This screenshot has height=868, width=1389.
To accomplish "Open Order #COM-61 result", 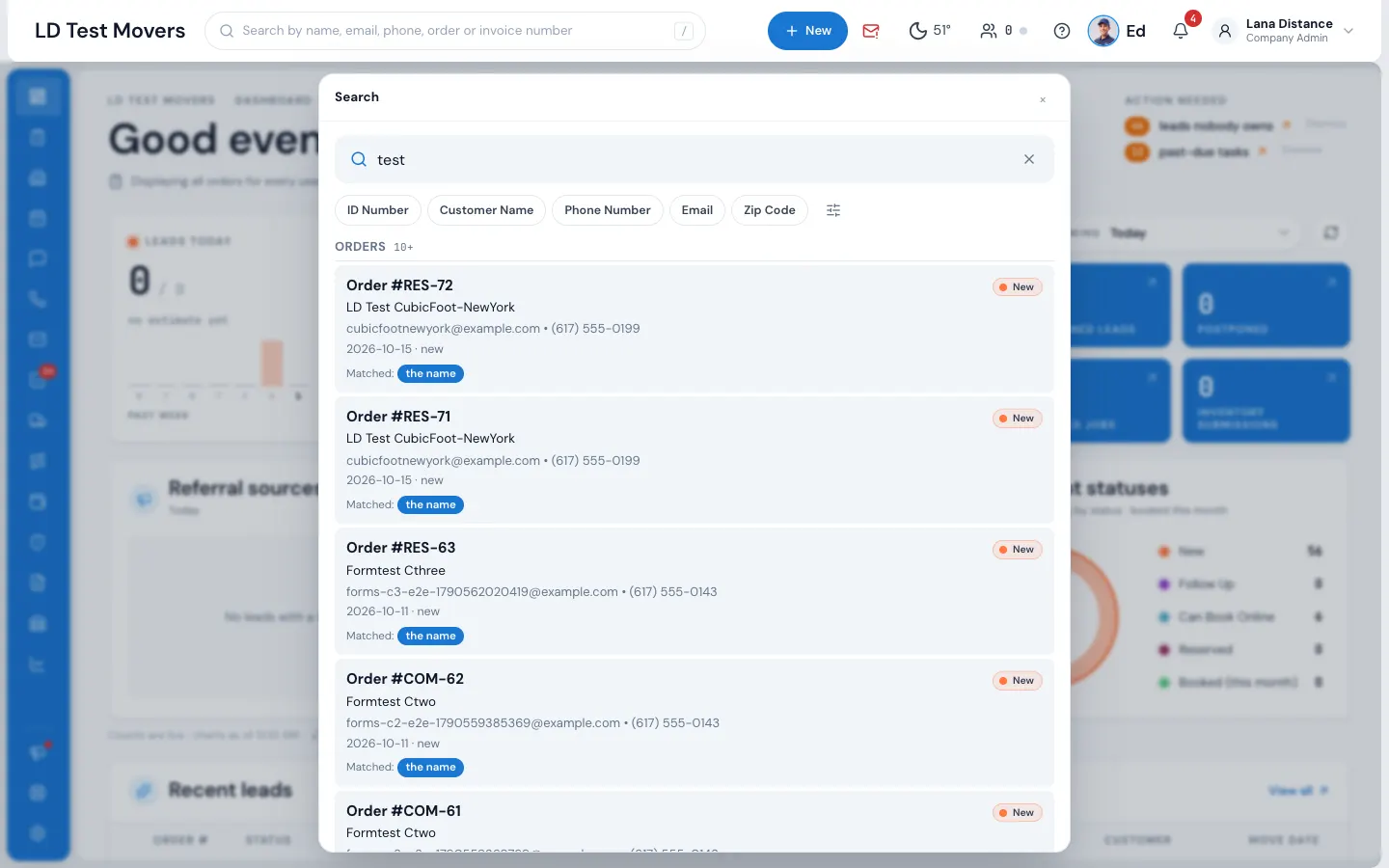I will pyautogui.click(x=694, y=822).
